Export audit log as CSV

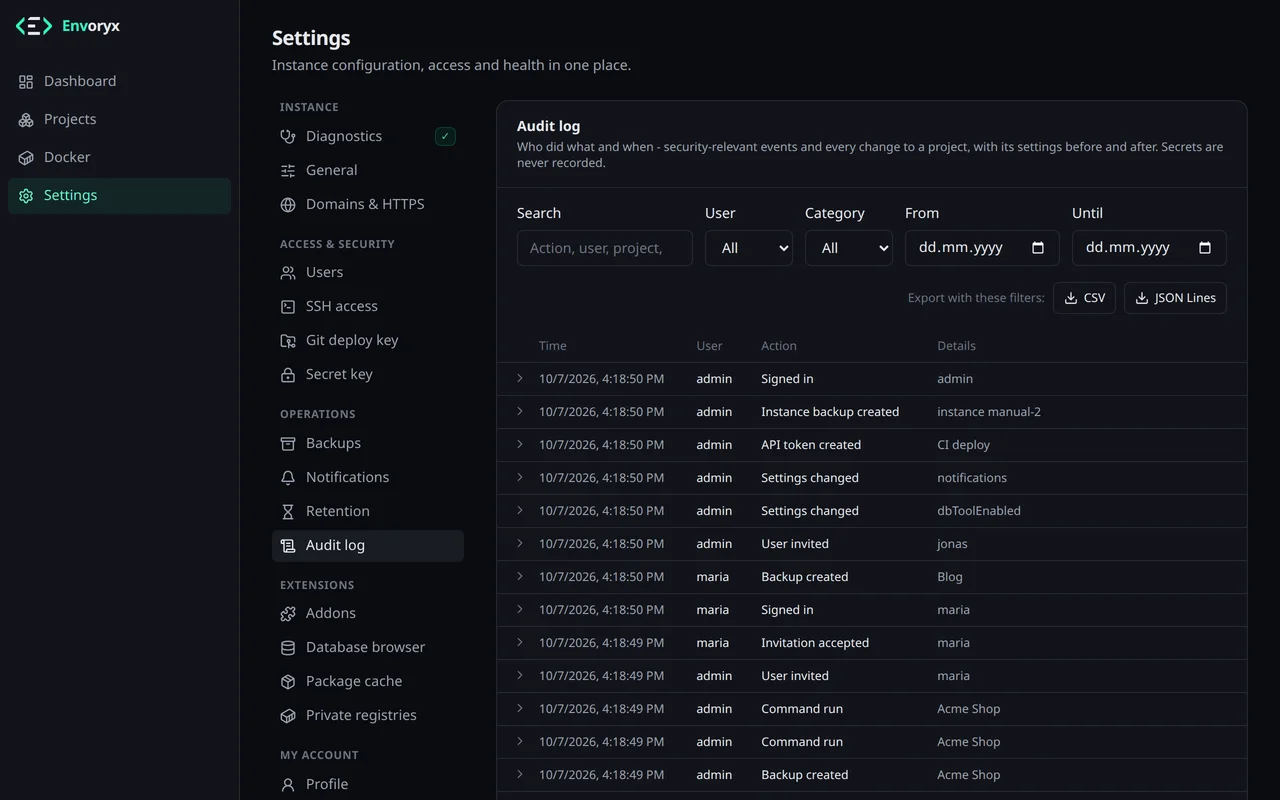click(1084, 298)
